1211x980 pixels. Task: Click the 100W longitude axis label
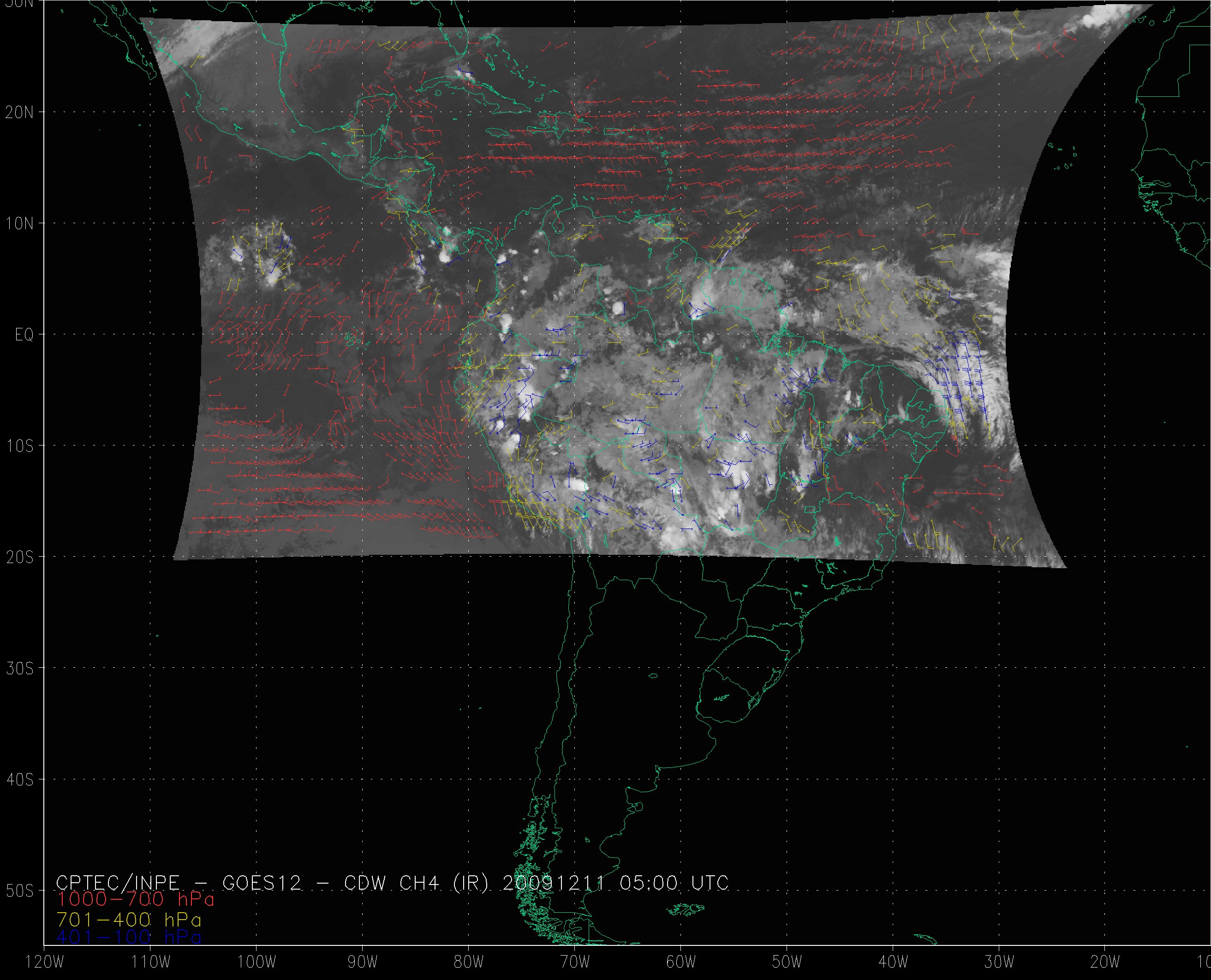click(257, 962)
